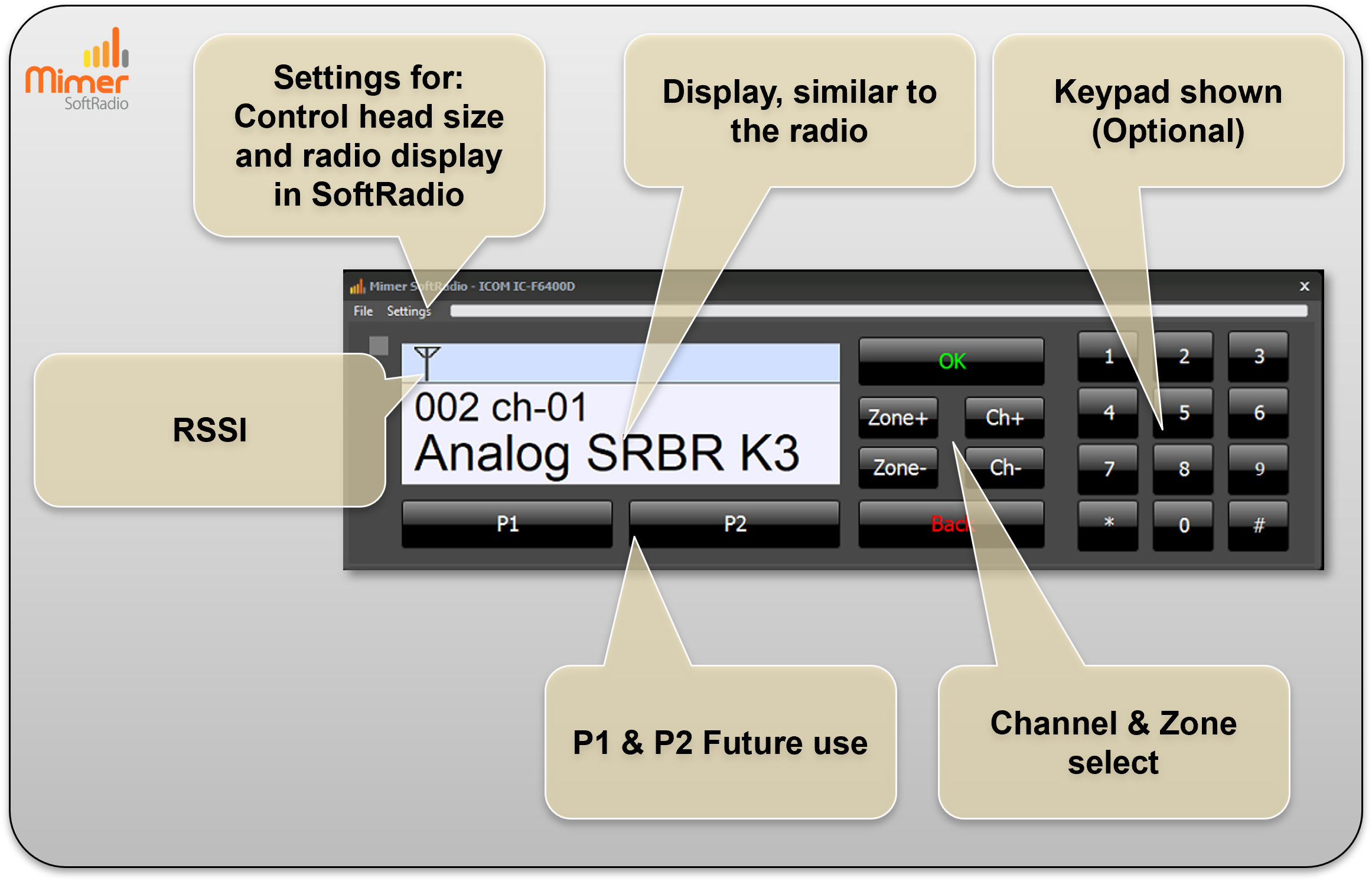1372x881 pixels.
Task: Tap keypad digit 4
Action: click(1108, 412)
